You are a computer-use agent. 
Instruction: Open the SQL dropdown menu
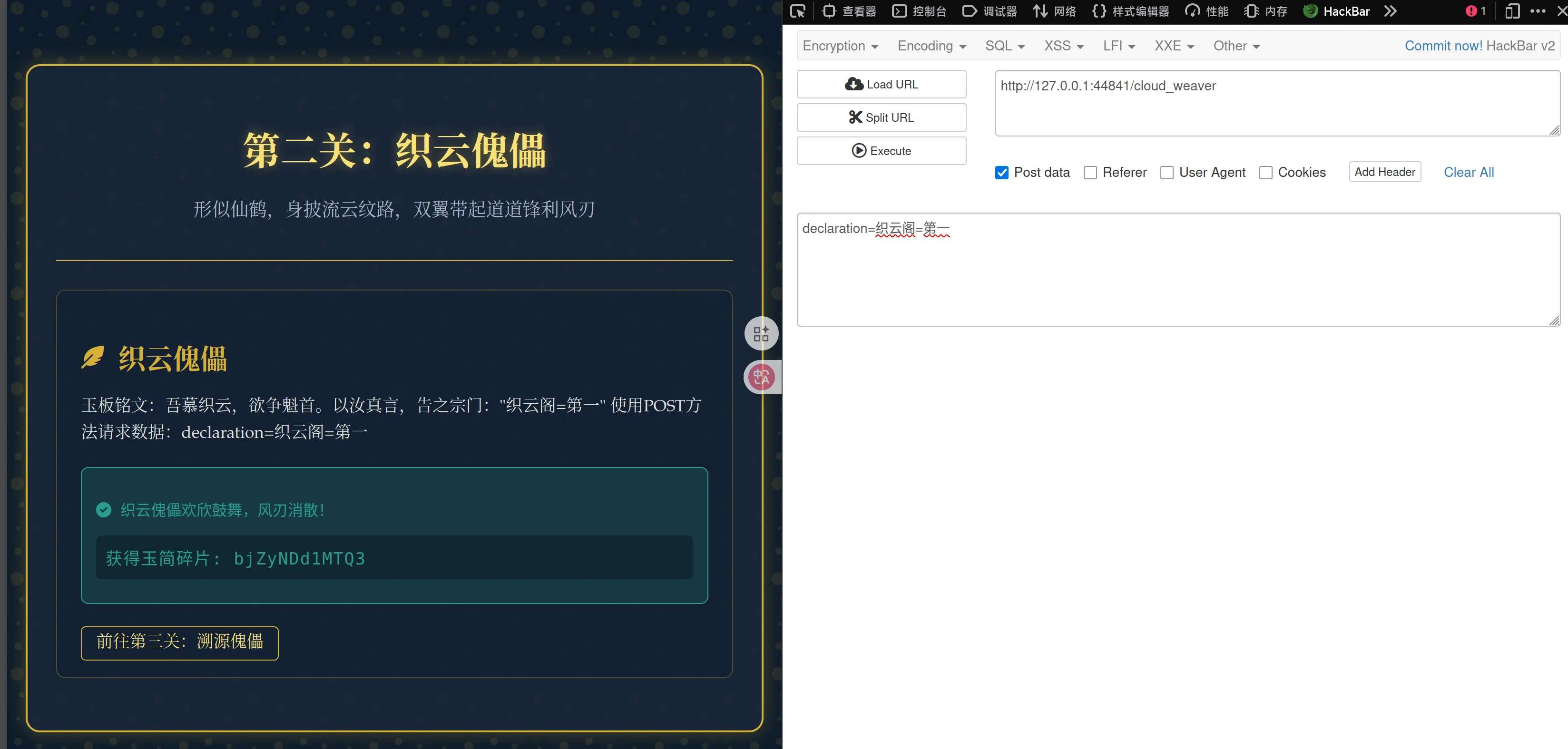[x=1004, y=46]
